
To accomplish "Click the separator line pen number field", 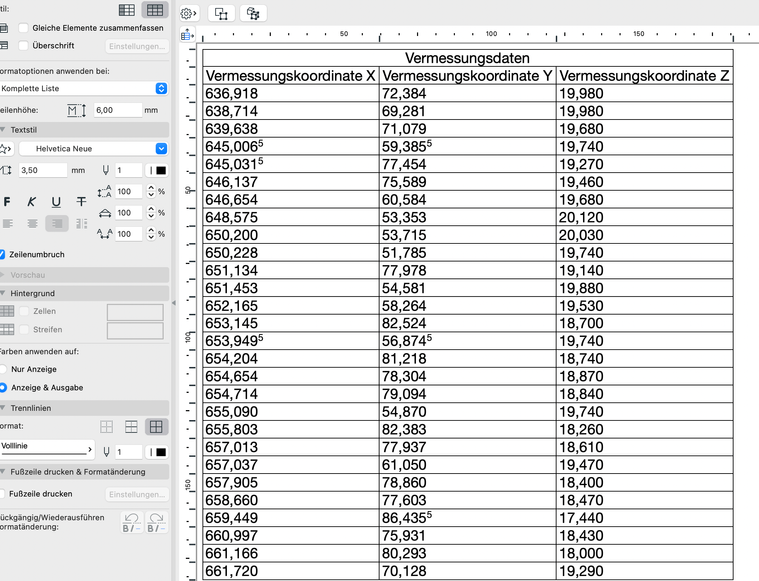I will [x=128, y=452].
